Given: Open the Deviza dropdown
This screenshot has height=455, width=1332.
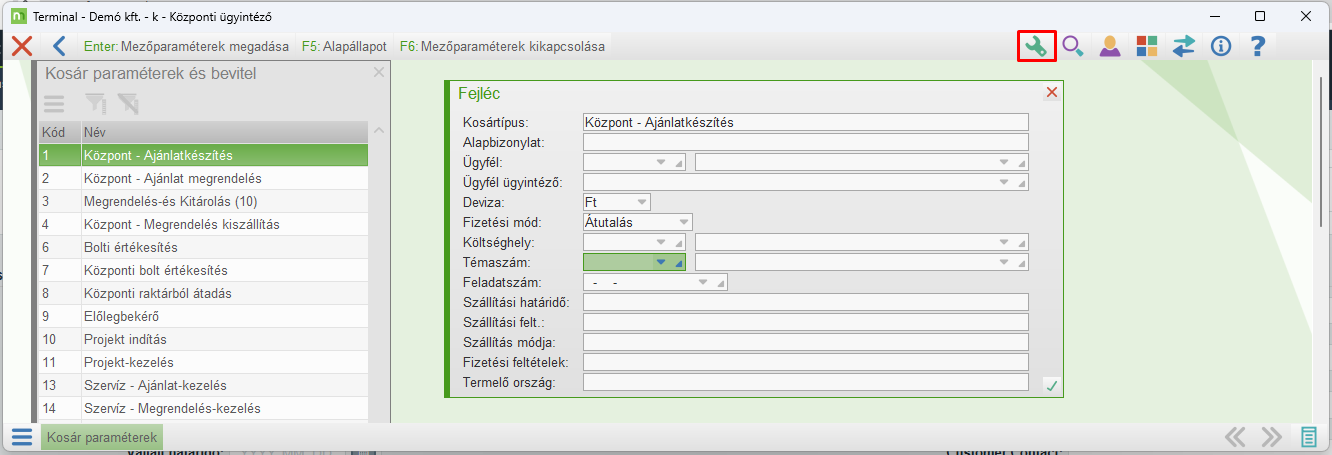Looking at the screenshot, I should 642,202.
